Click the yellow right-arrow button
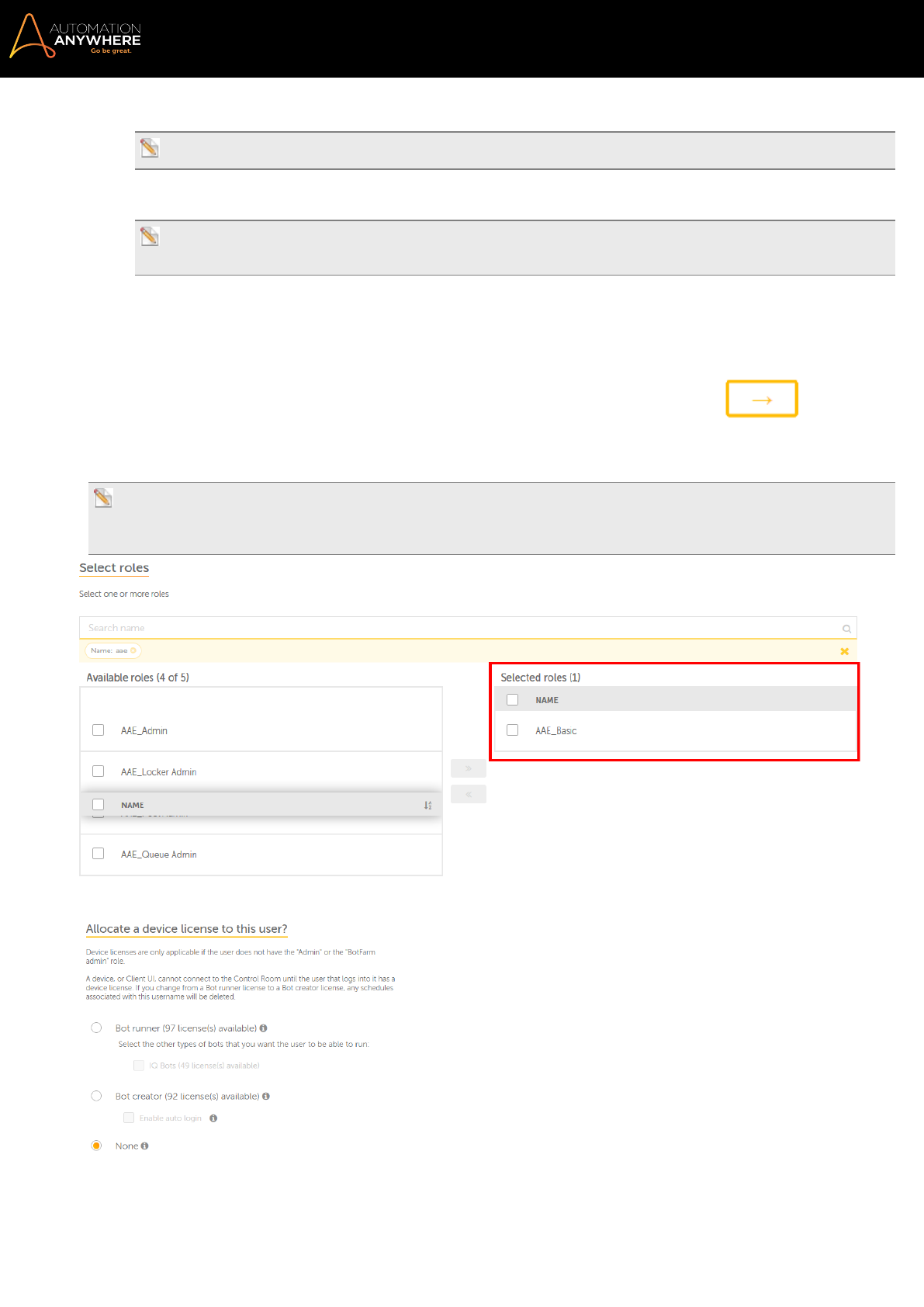Screen dimensions: 924x1307 pos(761,399)
